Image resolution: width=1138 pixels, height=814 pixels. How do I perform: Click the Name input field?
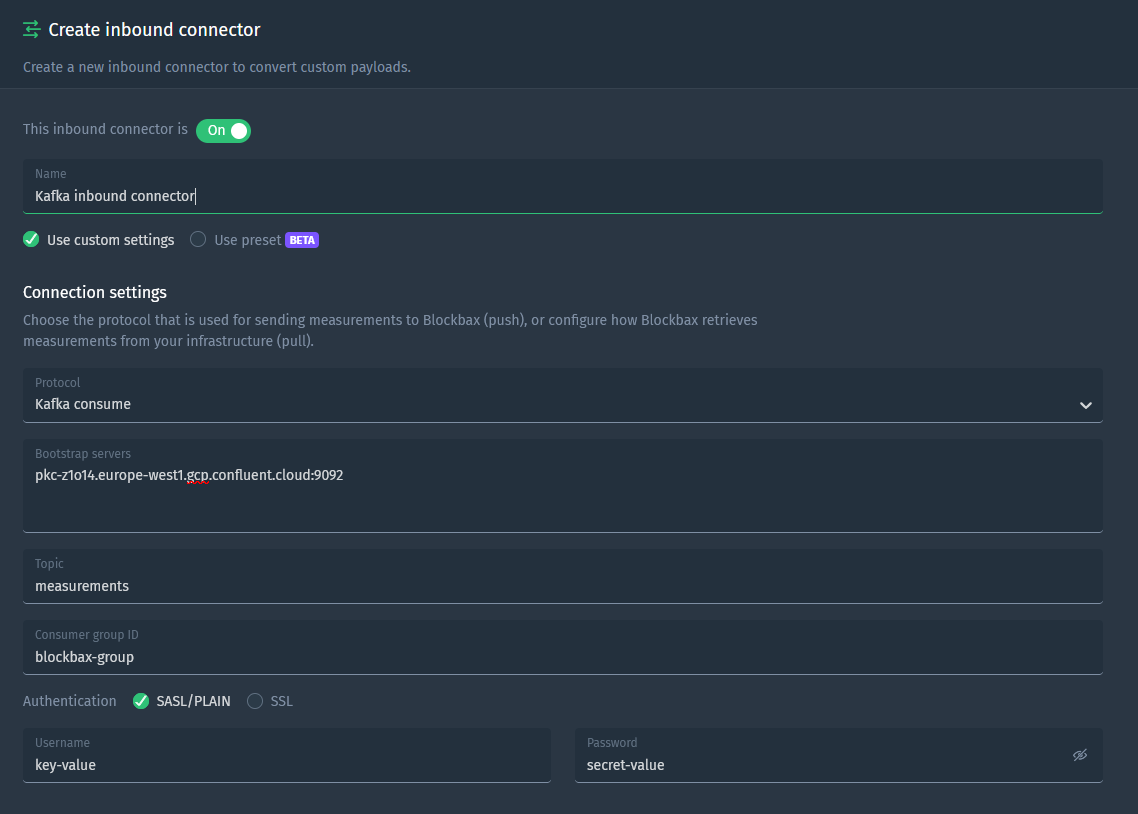coord(562,186)
